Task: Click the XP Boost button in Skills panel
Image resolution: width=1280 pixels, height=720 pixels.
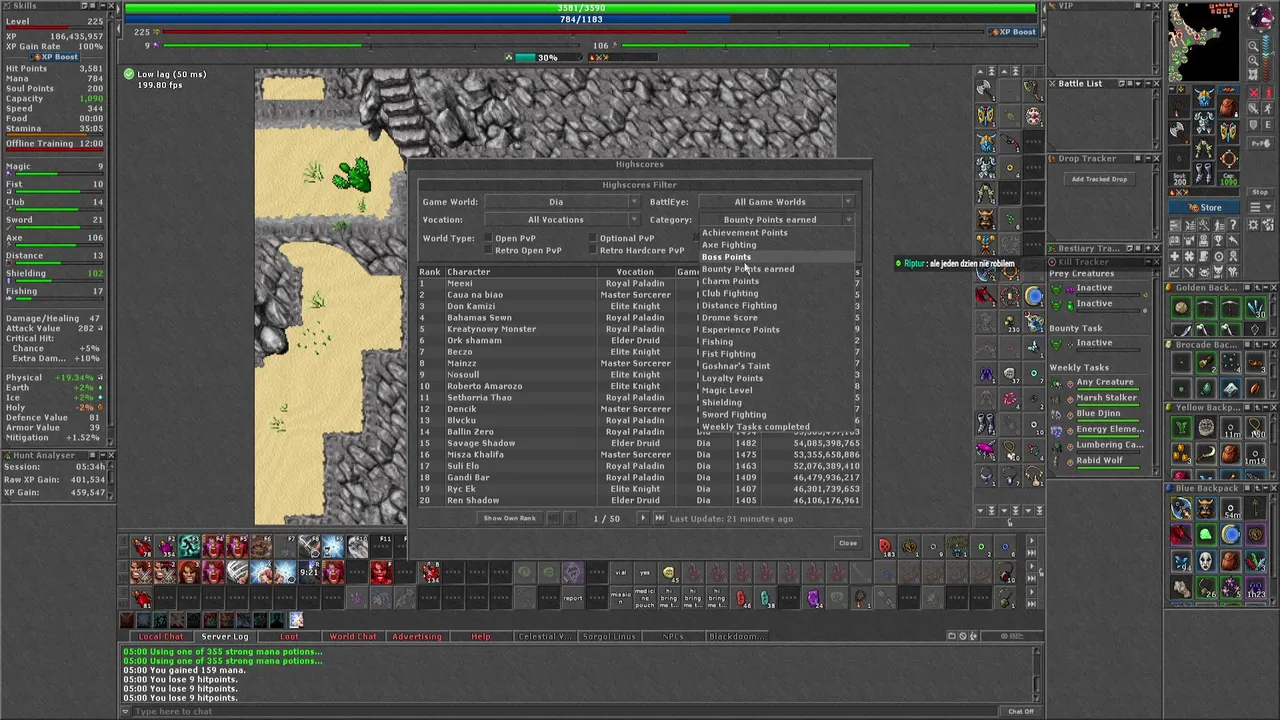Action: tap(56, 57)
